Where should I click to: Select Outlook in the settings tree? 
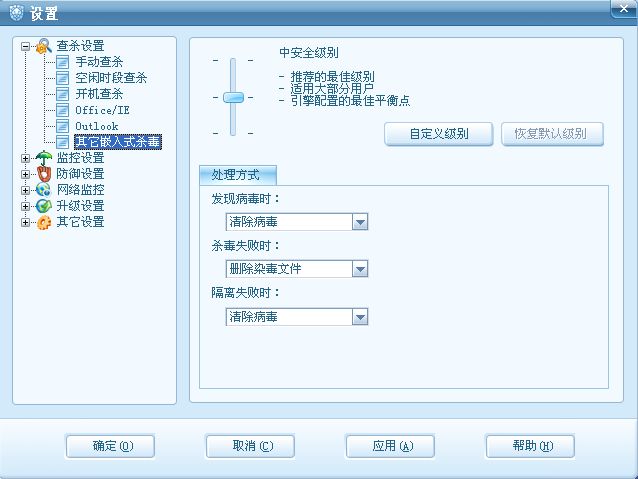pos(97,126)
